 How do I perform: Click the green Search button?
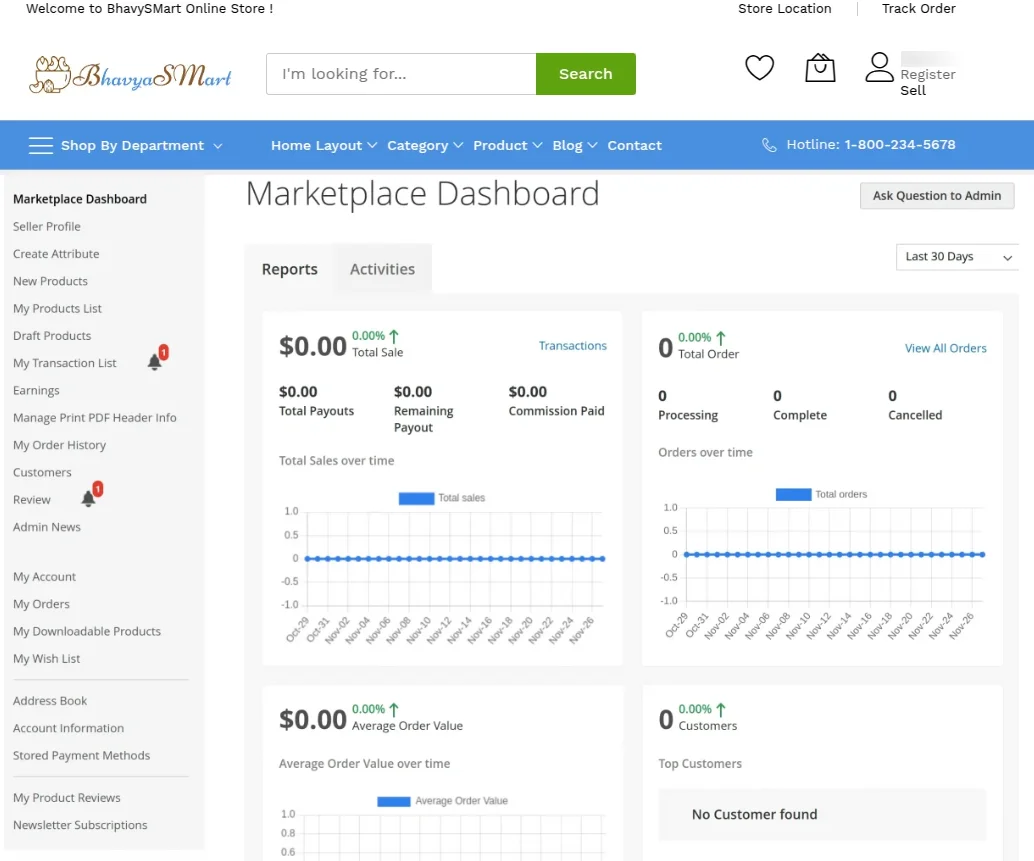point(585,73)
